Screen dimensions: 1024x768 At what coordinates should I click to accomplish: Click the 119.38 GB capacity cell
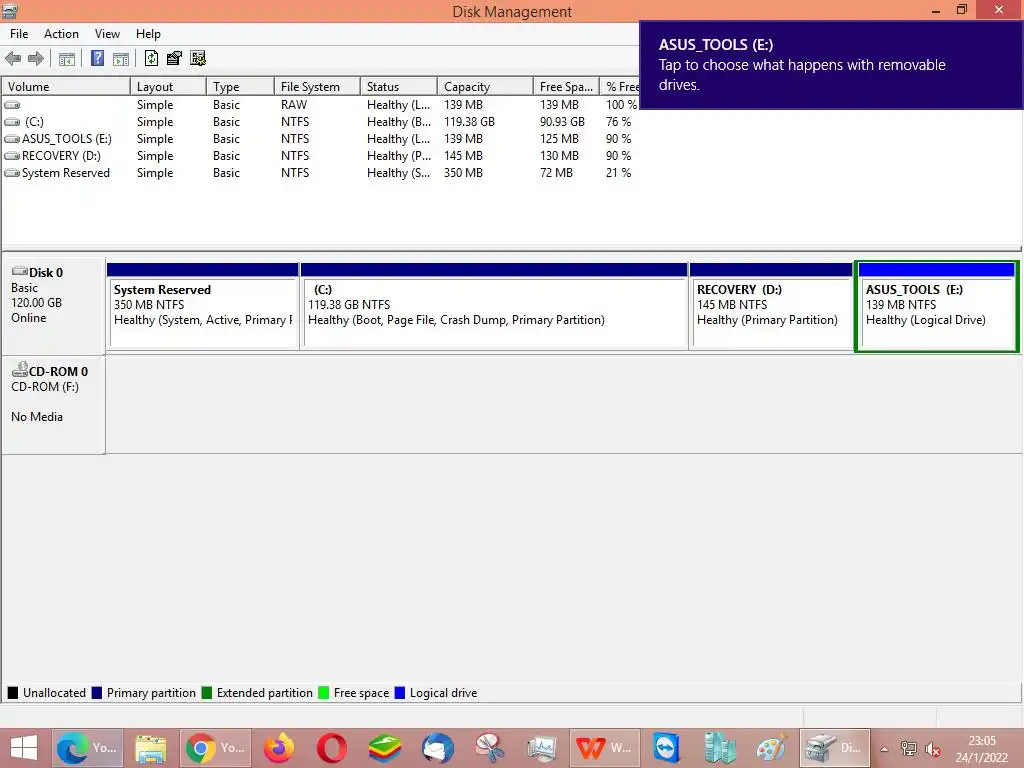(470, 121)
